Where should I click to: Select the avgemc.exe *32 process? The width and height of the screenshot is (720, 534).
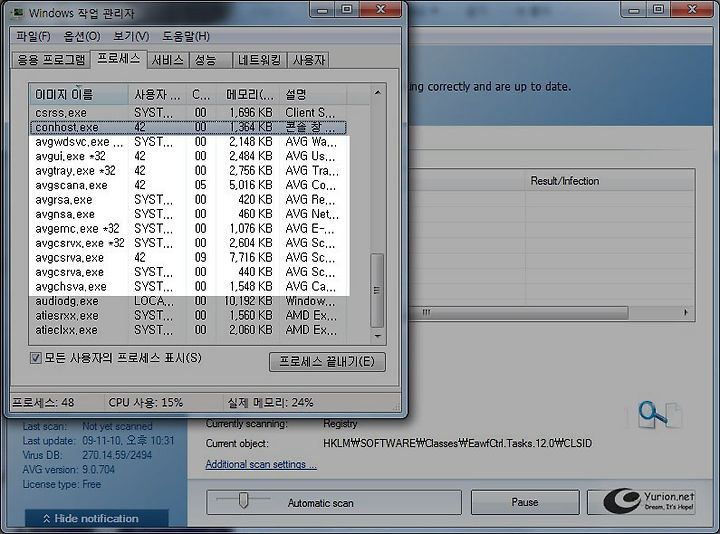pyautogui.click(x=188, y=229)
